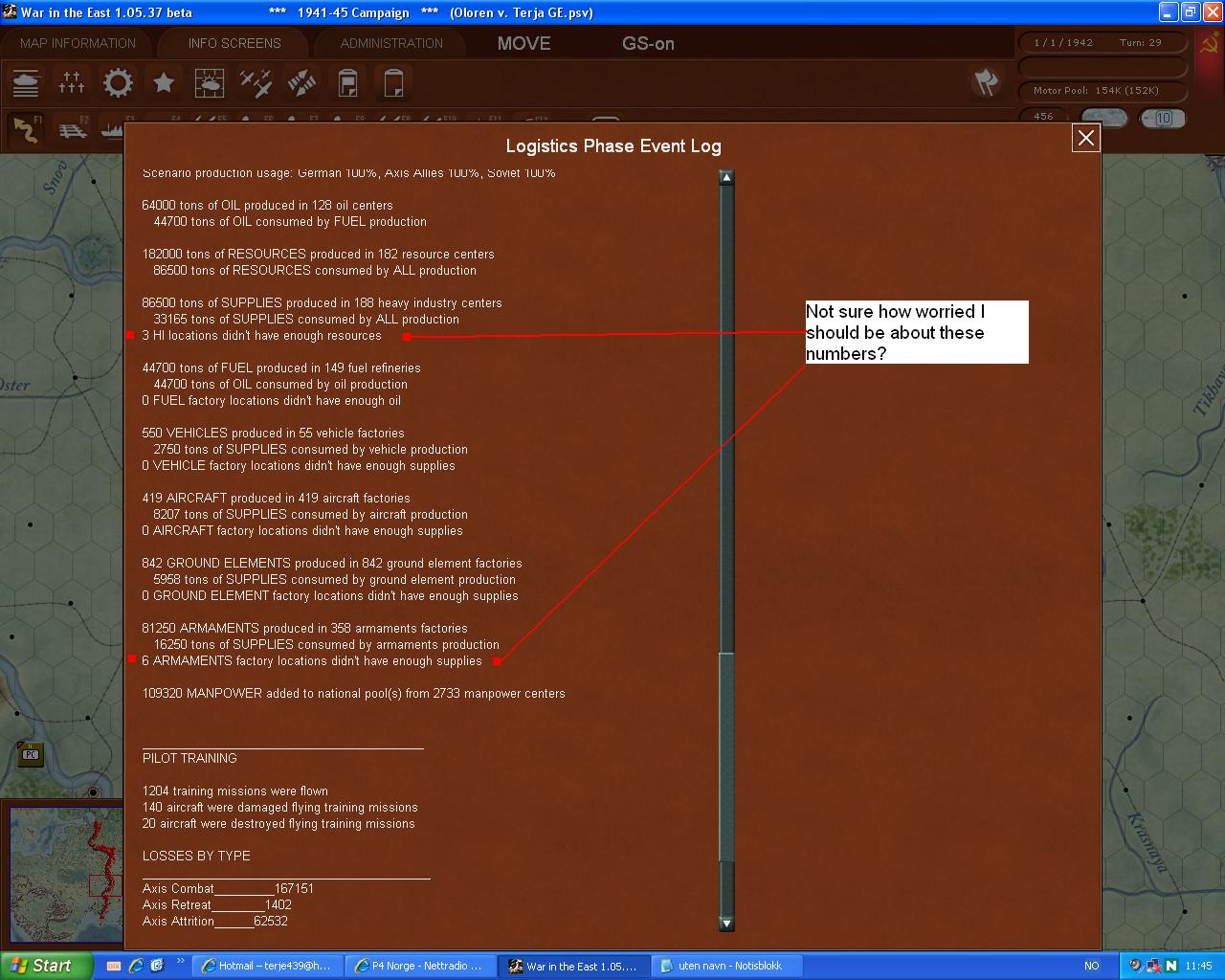
Task: Click the crossed arrows icon in toolbar
Action: [301, 83]
